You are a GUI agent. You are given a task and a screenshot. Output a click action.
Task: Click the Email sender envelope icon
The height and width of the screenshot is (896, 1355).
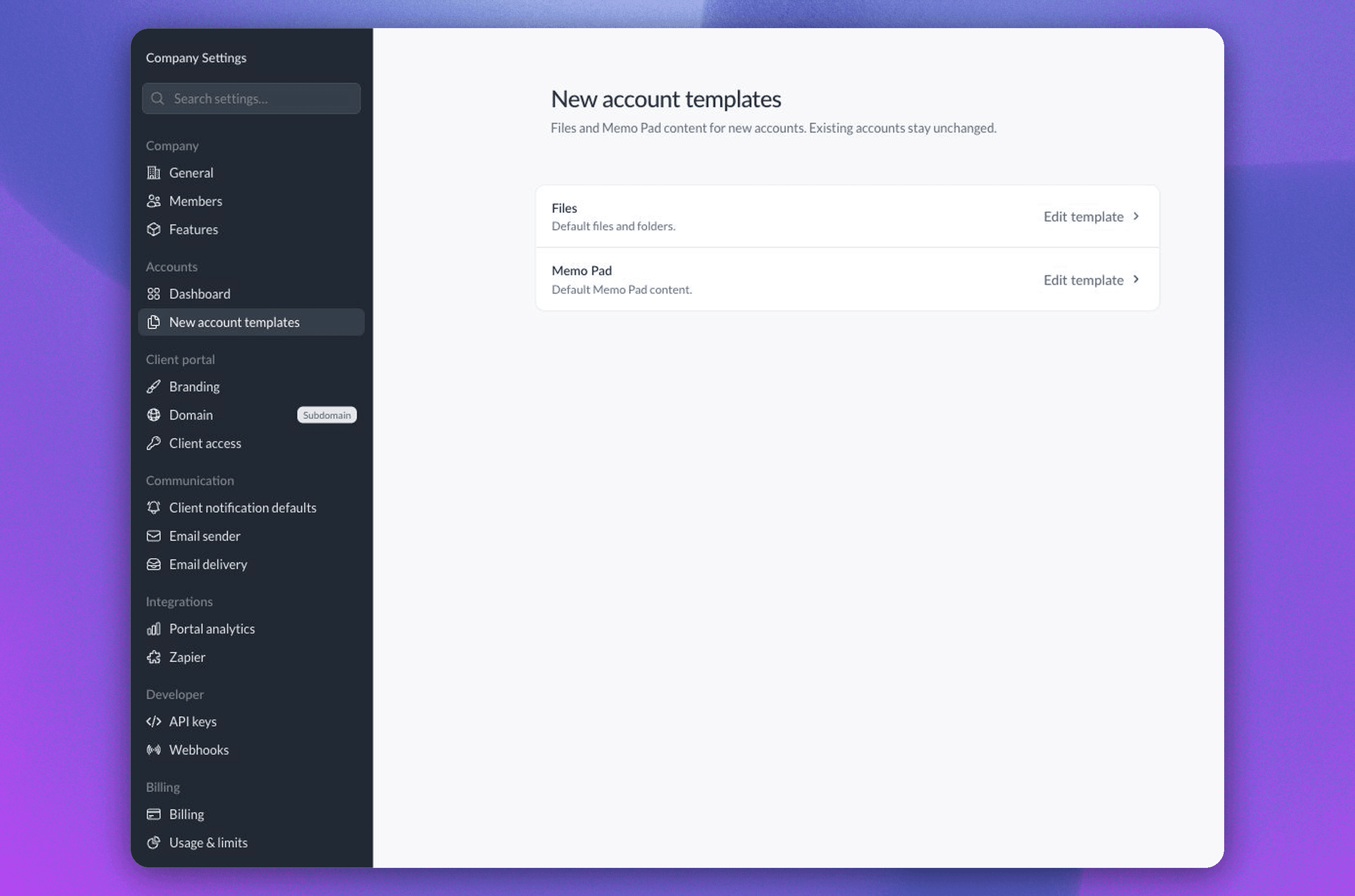tap(153, 536)
